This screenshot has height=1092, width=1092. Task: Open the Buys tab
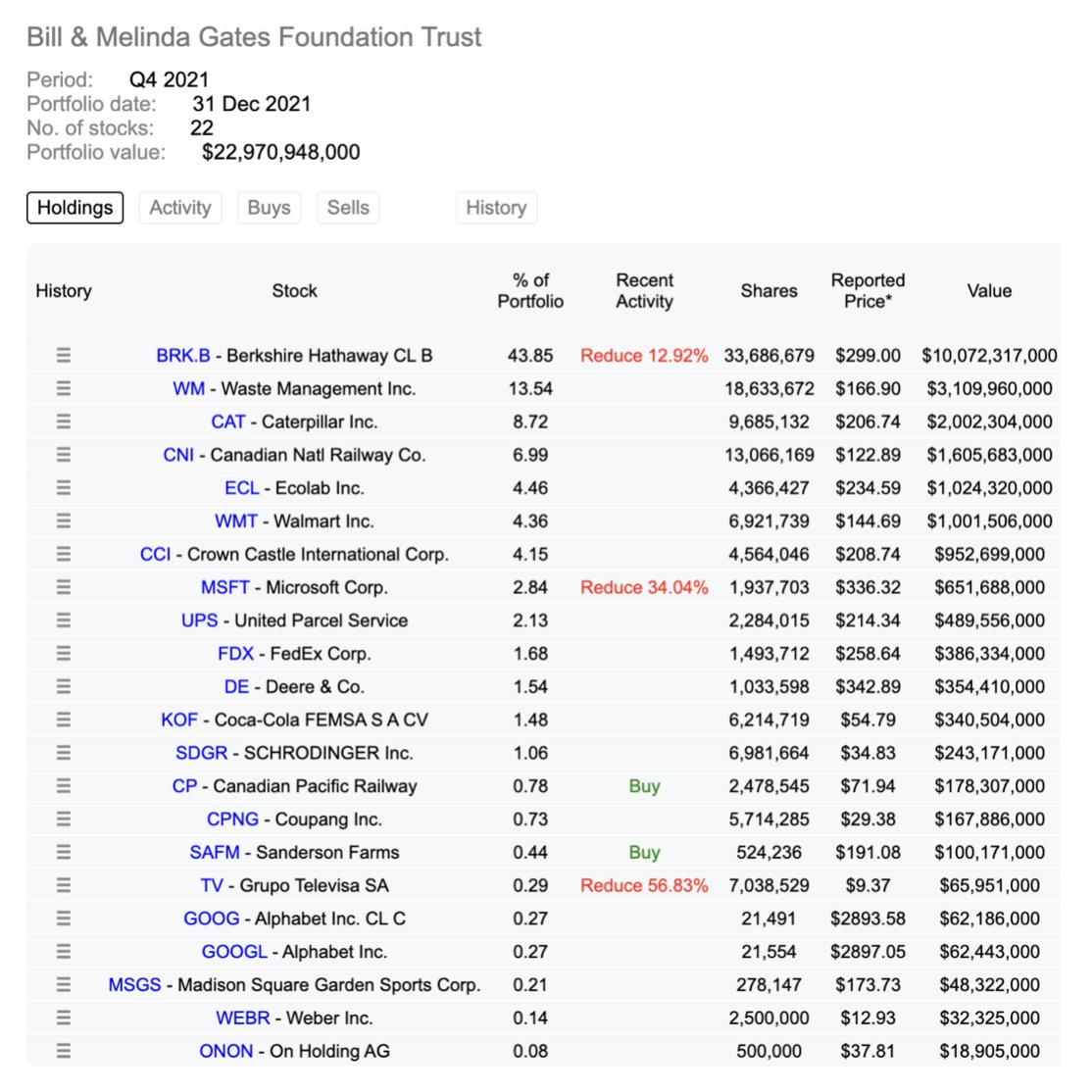[x=269, y=208]
